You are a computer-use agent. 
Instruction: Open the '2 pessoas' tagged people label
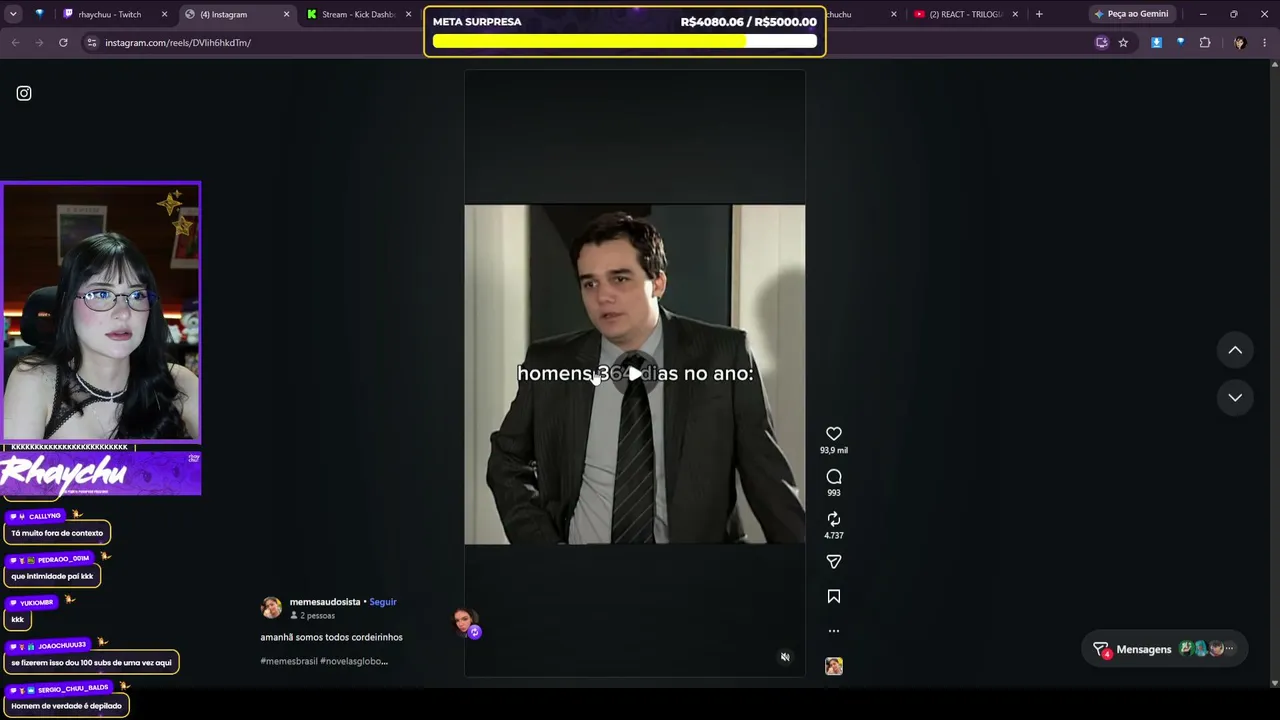313,616
